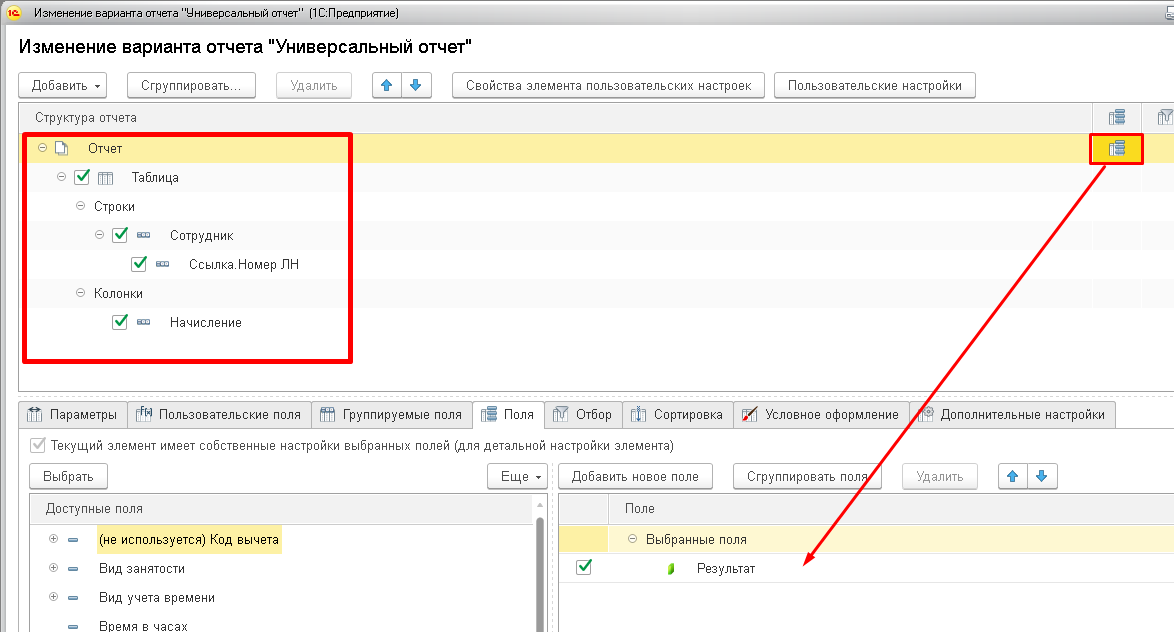
Task: Click the 1C application logo icon
Action: point(13,13)
